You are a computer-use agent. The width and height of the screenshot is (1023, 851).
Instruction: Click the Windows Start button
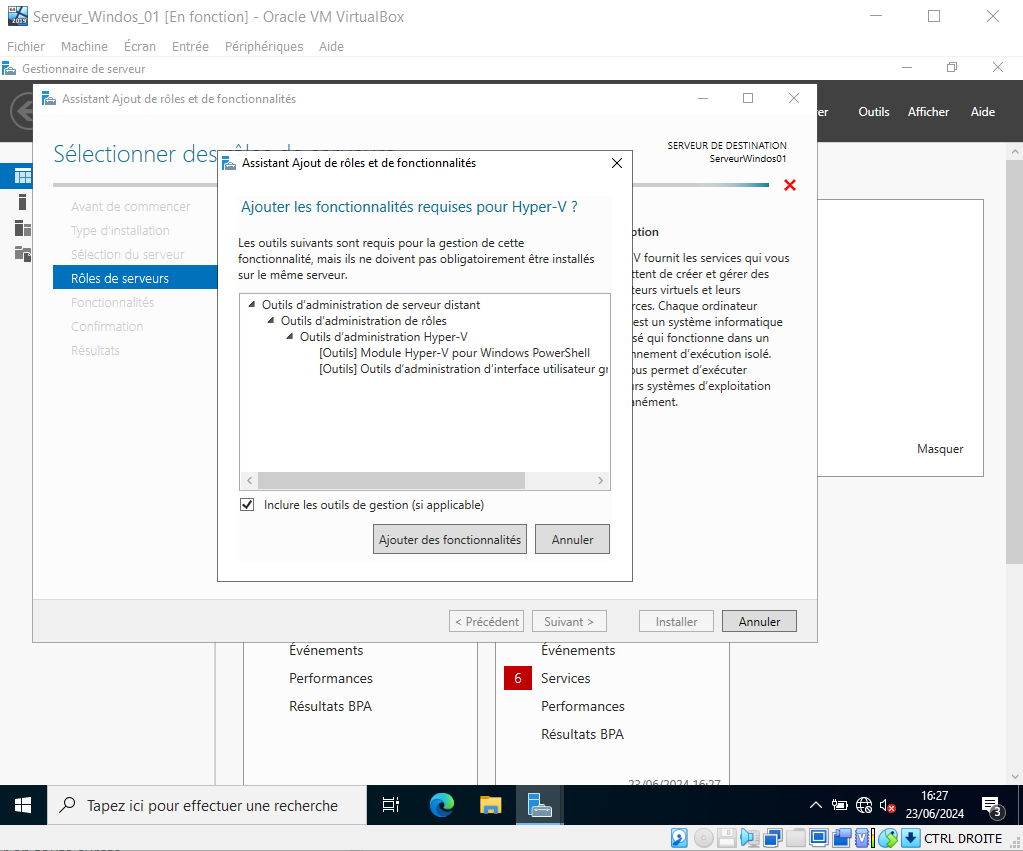point(23,805)
